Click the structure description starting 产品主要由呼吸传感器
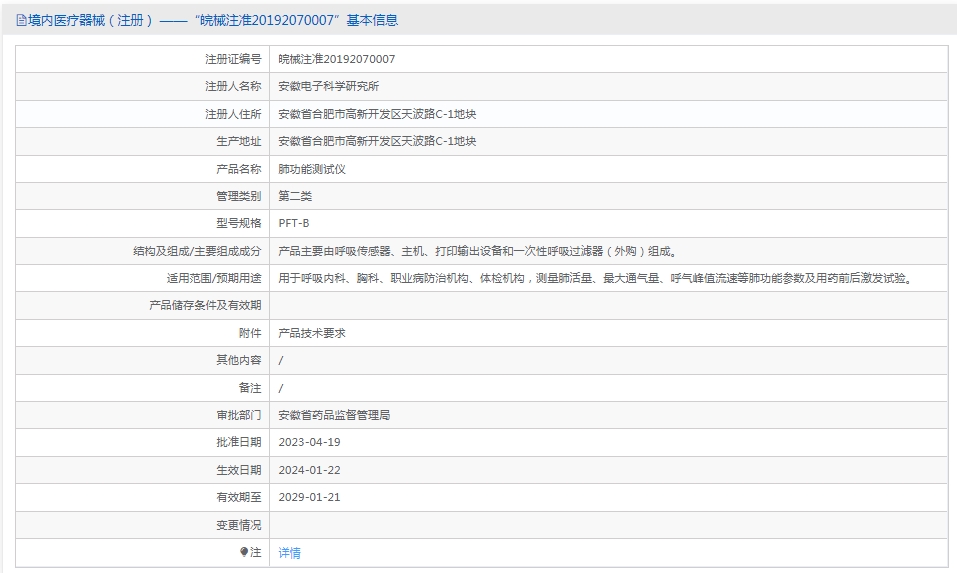The width and height of the screenshot is (957, 573). (478, 251)
